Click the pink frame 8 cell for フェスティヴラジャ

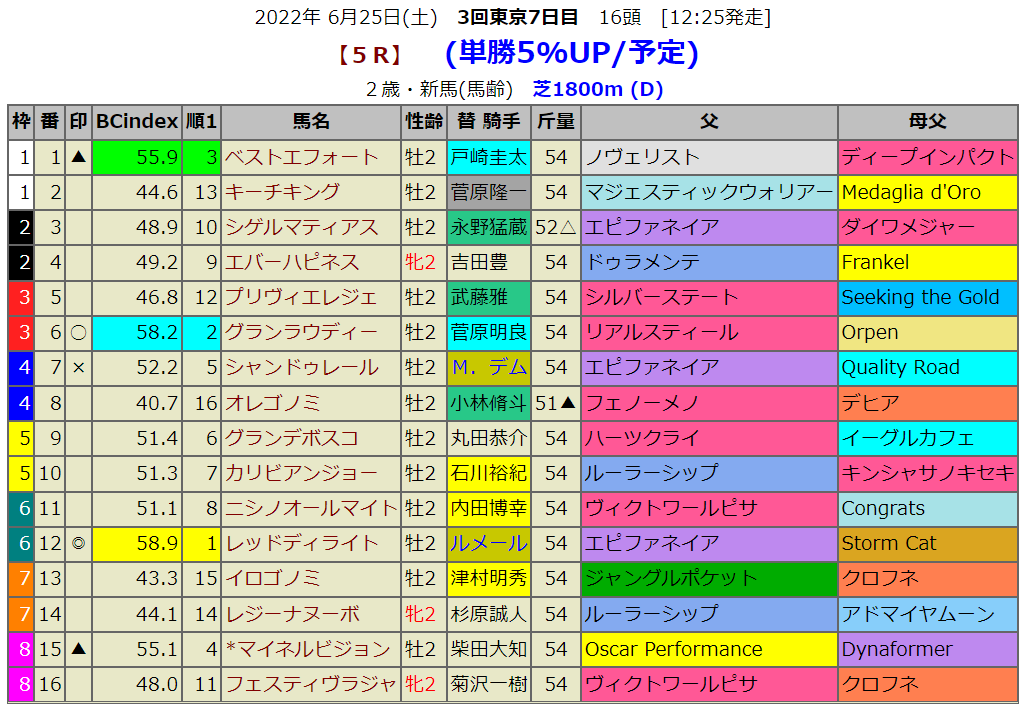(x=21, y=684)
